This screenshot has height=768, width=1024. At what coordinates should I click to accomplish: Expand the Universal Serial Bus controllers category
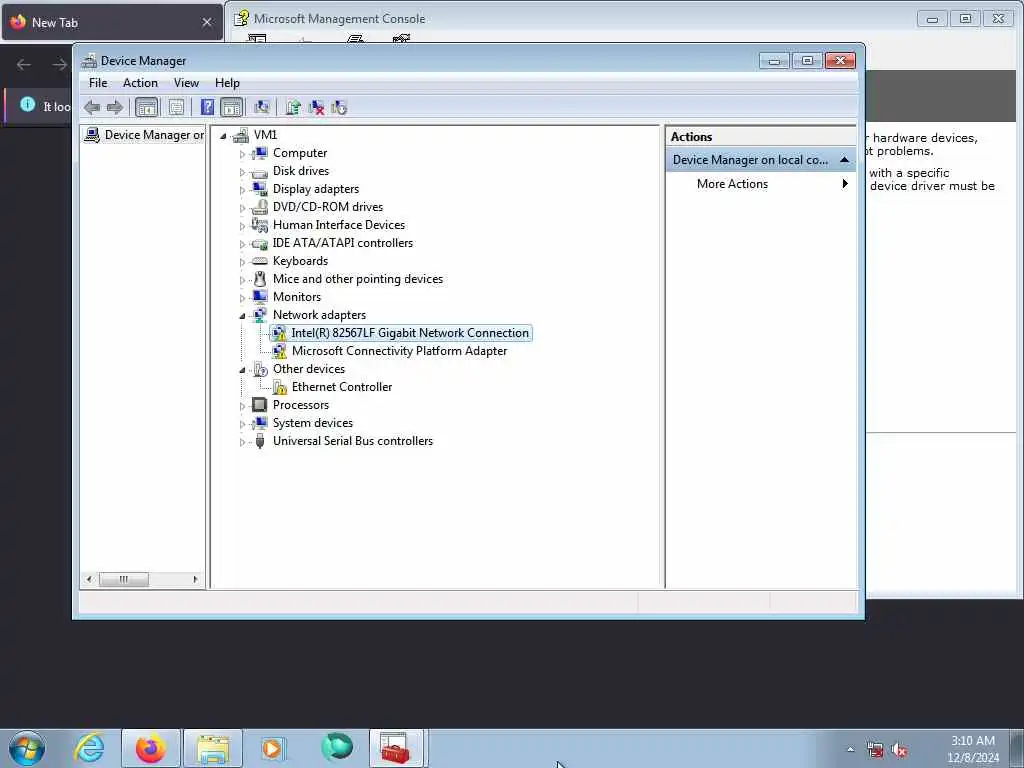pyautogui.click(x=242, y=442)
